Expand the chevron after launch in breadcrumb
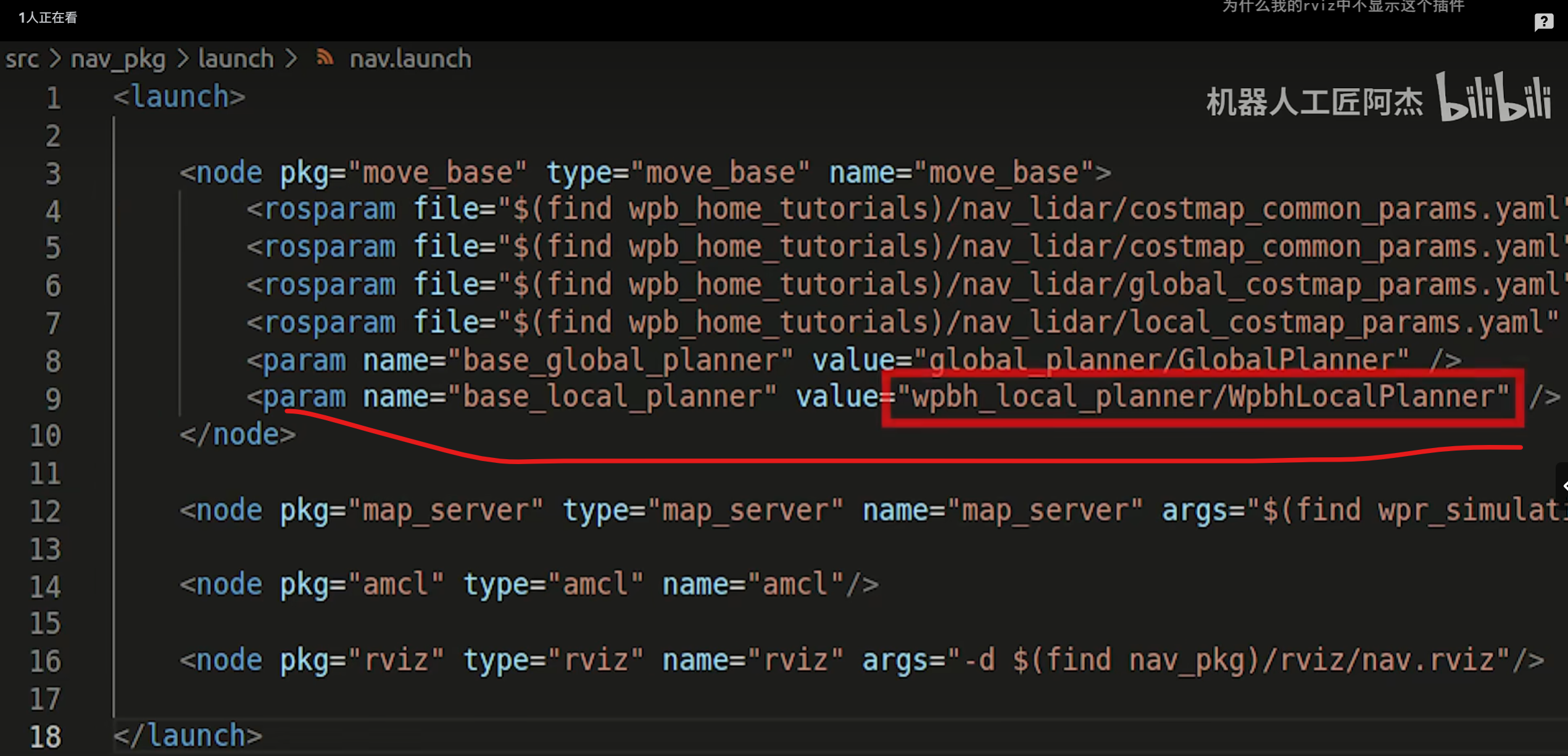Screen dimensions: 1568x756 291,59
